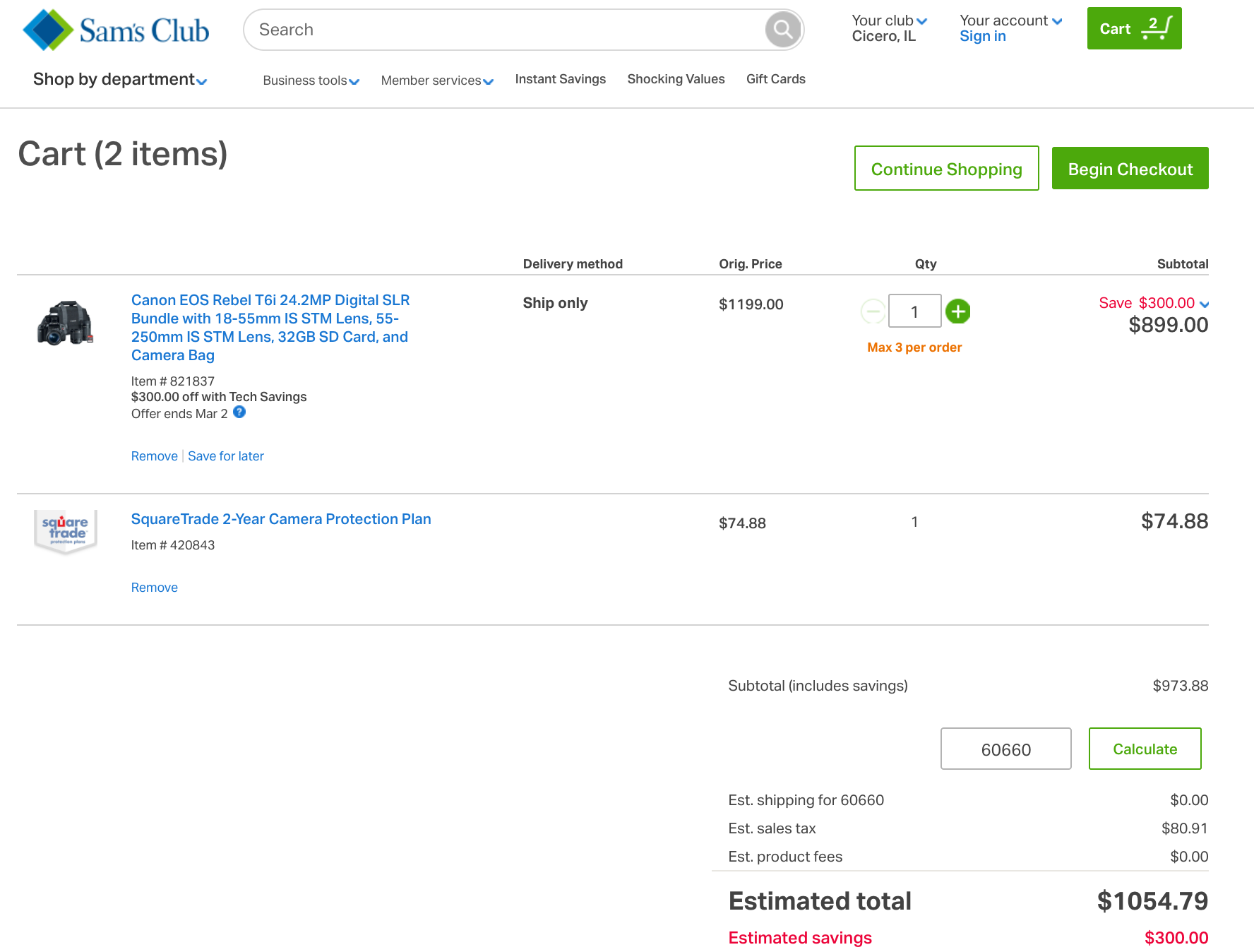Decrease camera quantity with minus icon
Screen dimensions: 1254x952
pos(873,311)
